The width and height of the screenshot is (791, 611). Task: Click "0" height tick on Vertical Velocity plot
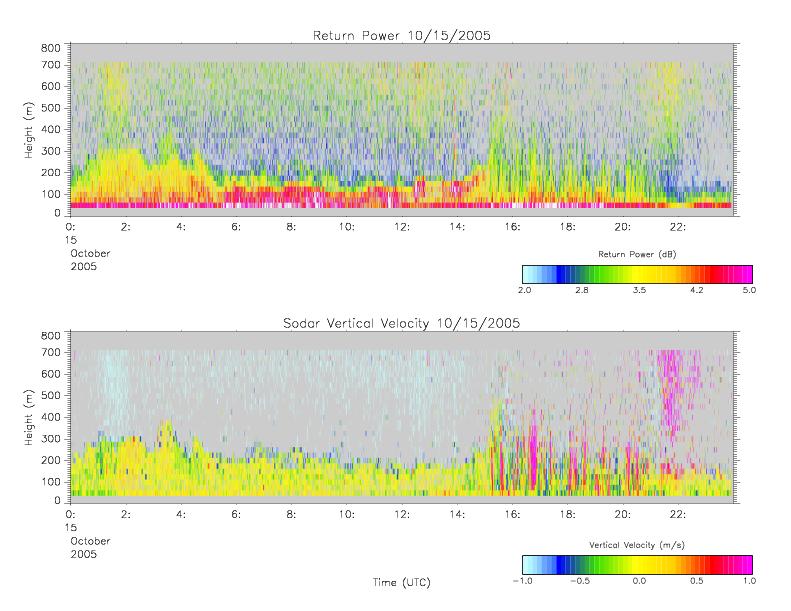(x=57, y=501)
